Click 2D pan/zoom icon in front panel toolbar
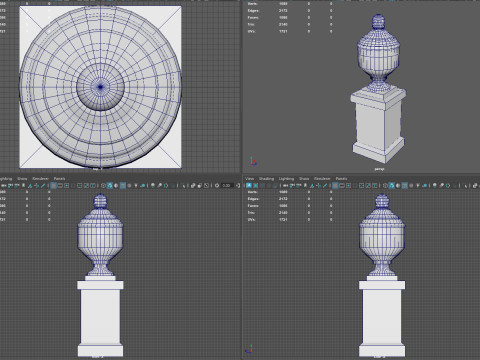 [36, 185]
